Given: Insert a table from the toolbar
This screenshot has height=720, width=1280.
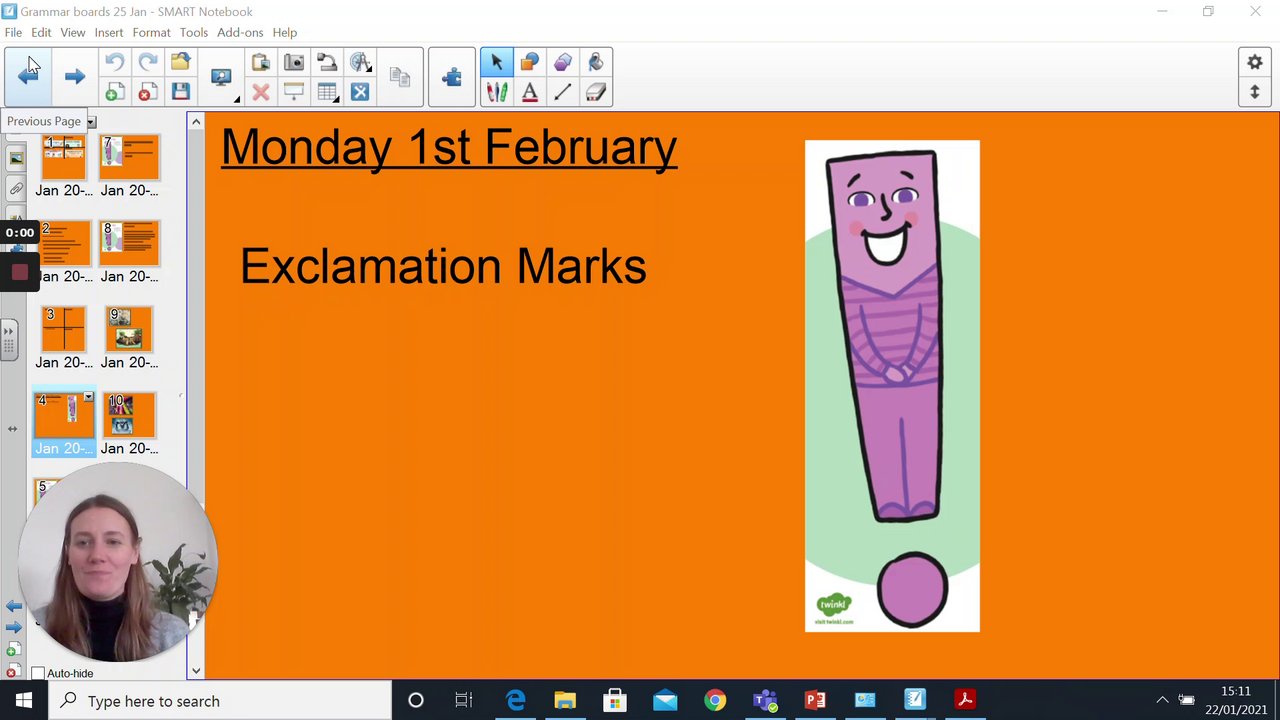Looking at the screenshot, I should point(327,92).
